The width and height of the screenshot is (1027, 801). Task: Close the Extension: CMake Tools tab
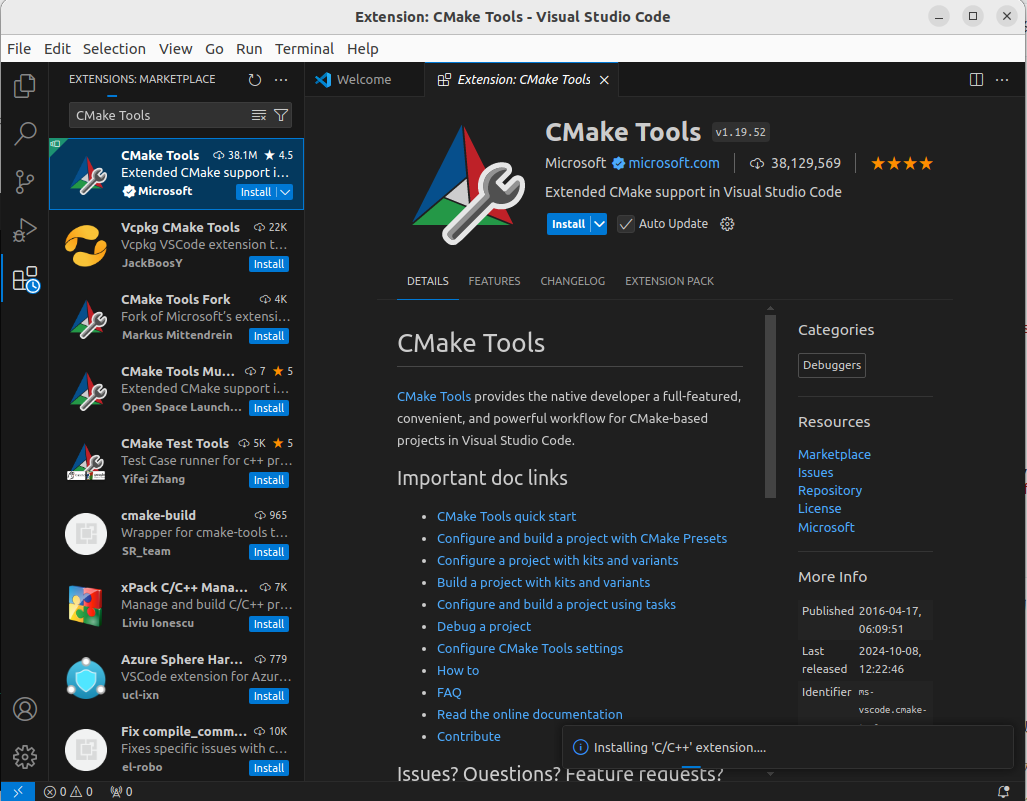click(x=604, y=79)
